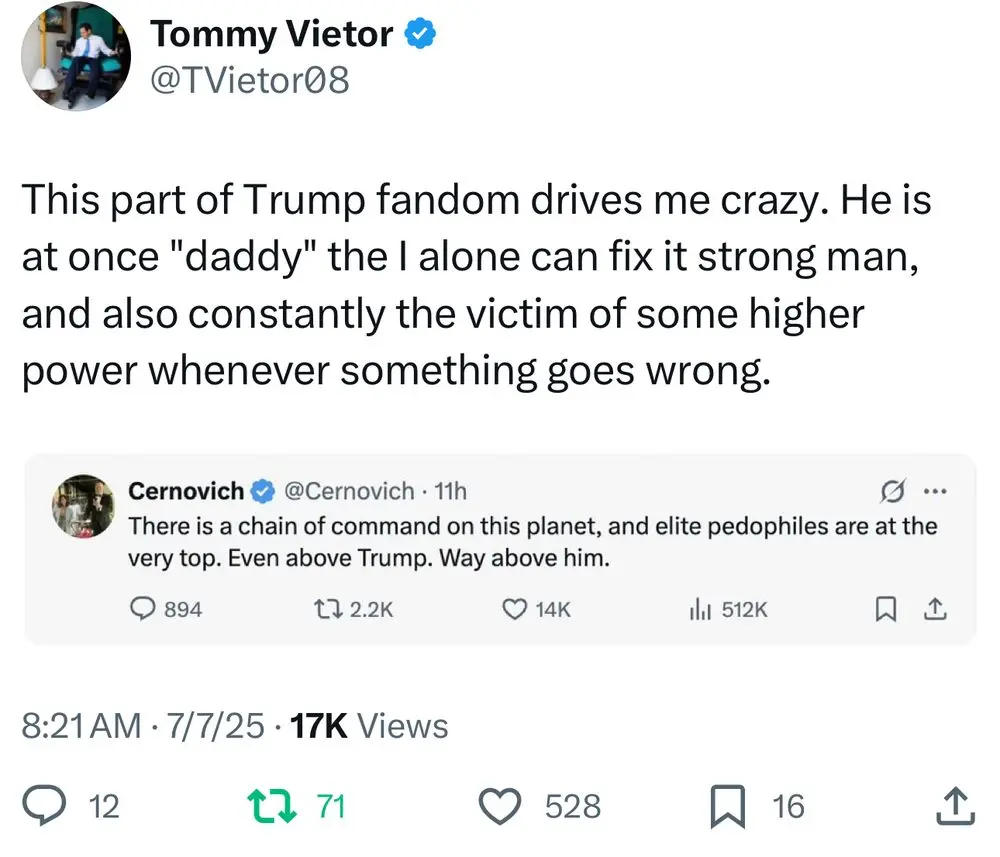Bookmark Cernovich's quoted tweet

tap(884, 608)
